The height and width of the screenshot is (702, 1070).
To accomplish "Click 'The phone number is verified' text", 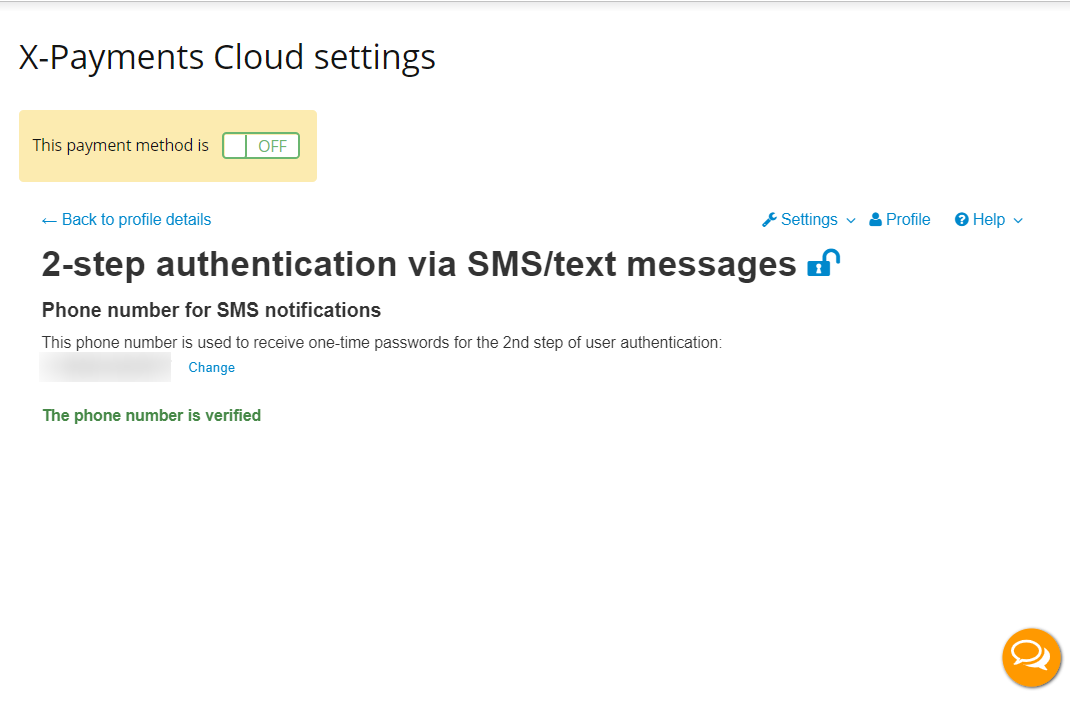I will [151, 415].
